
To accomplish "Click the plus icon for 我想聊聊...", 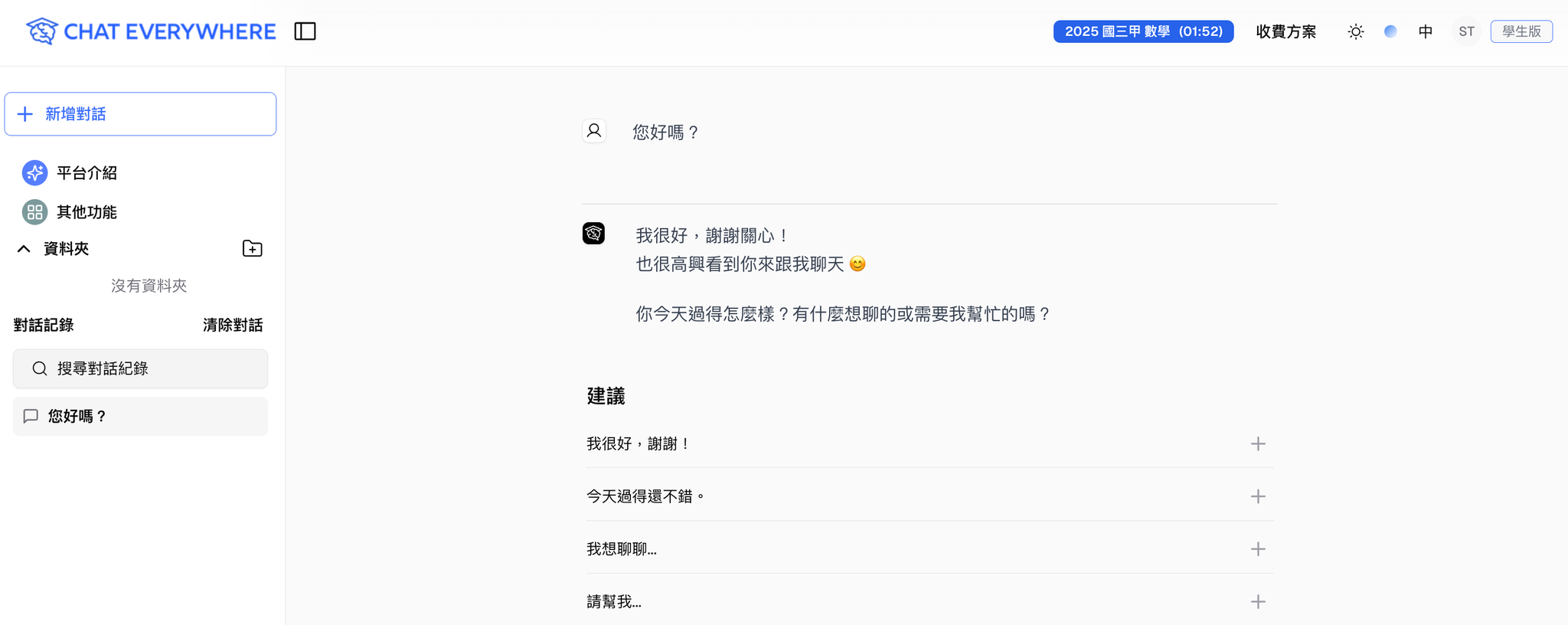I will click(1258, 549).
